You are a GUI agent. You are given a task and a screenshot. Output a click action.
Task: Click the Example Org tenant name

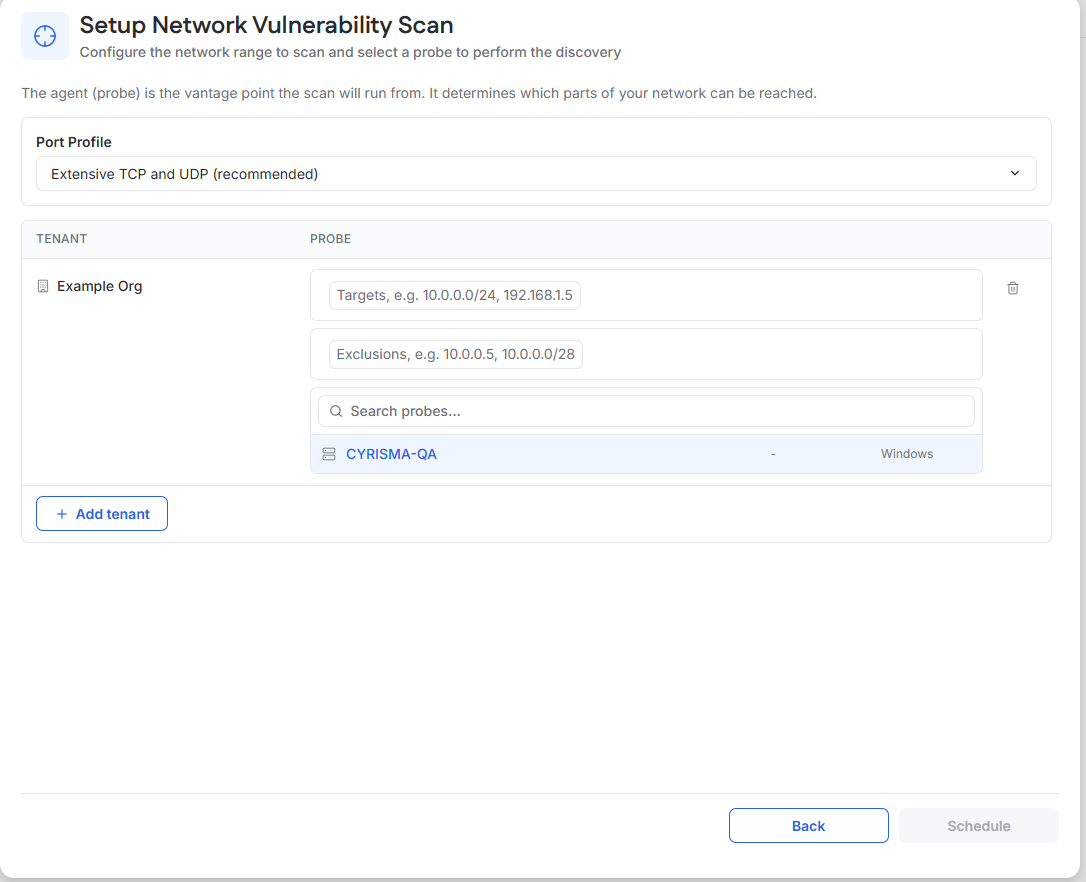tap(100, 286)
